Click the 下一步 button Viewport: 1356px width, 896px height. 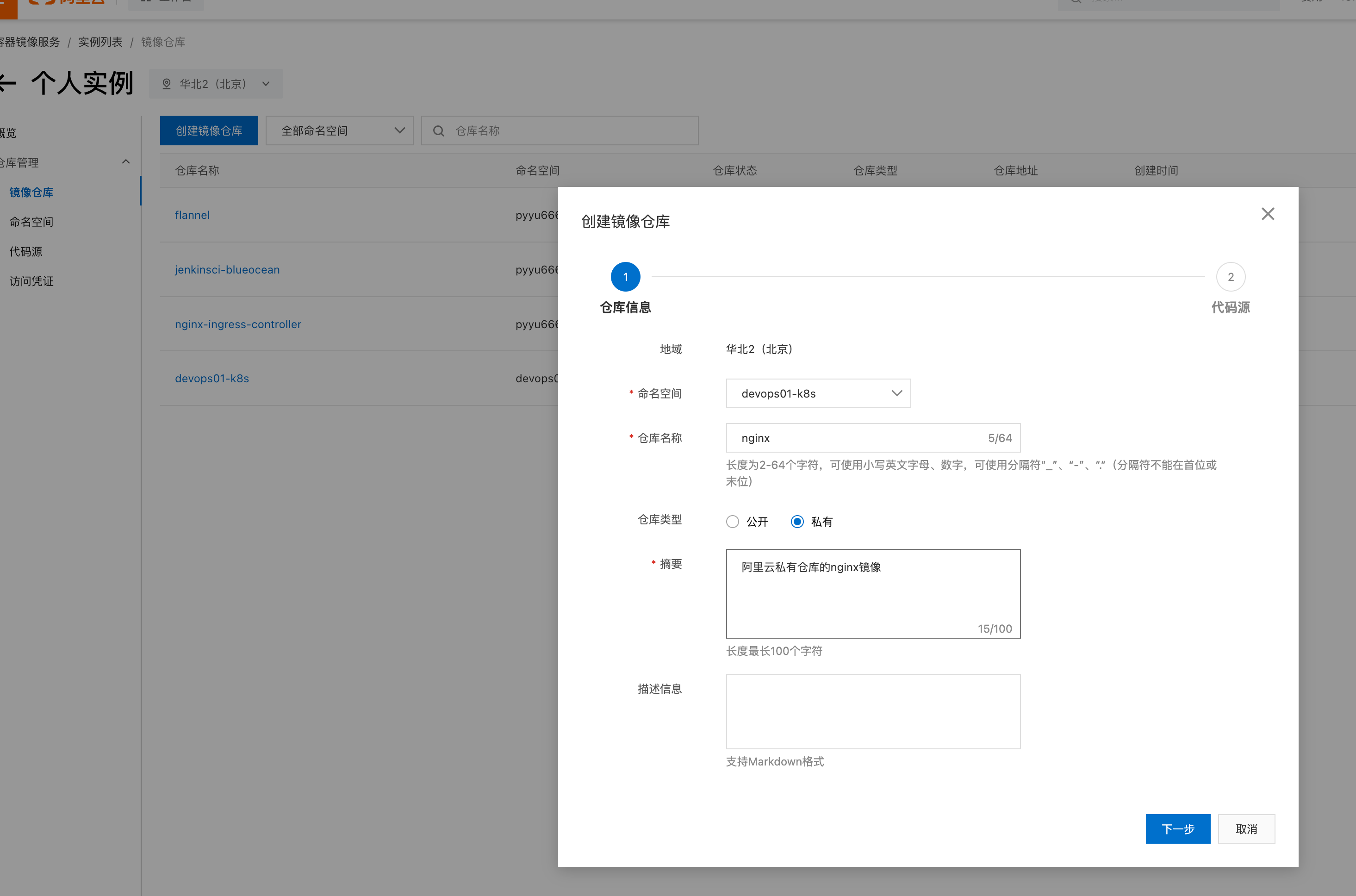(x=1177, y=828)
